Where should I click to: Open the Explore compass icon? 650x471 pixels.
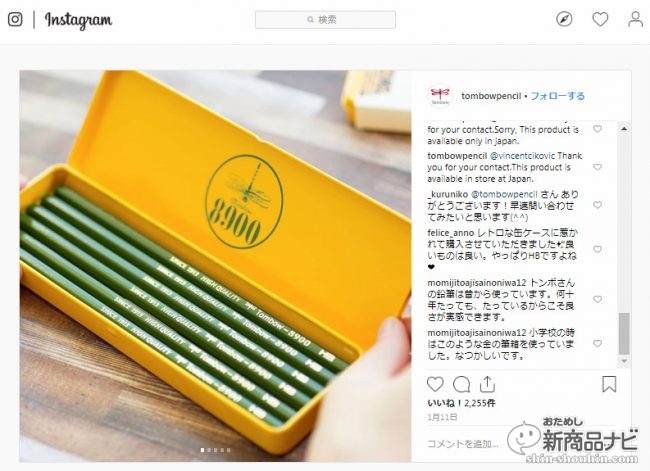pos(564,19)
